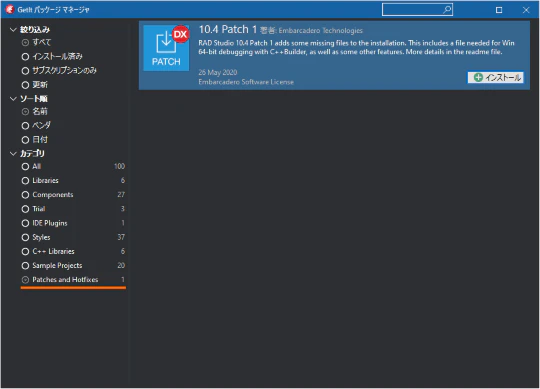The height and width of the screenshot is (389, 540).
Task: Click the 26 May 2020 date
Action: [218, 72]
